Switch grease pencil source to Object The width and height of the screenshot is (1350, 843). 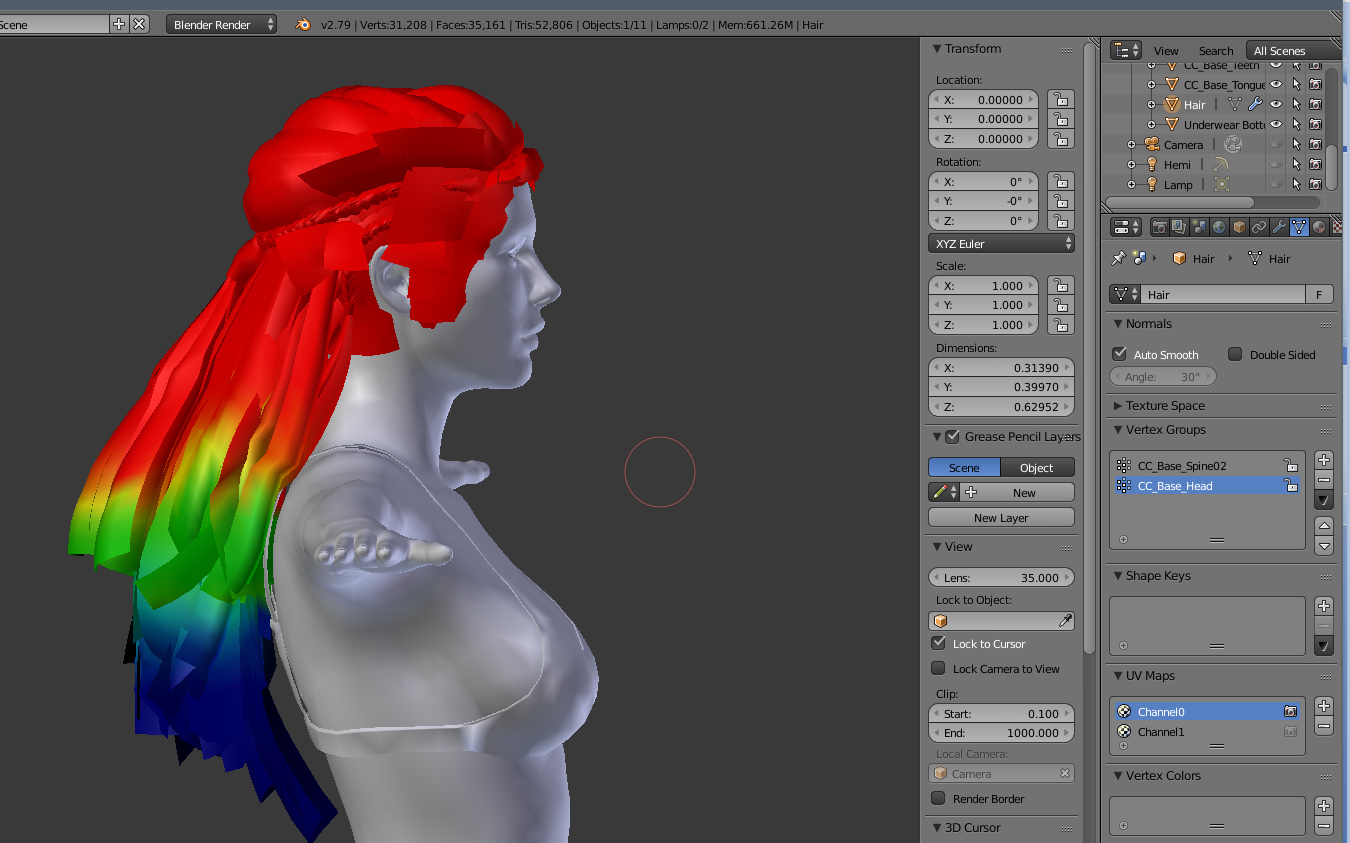1037,467
